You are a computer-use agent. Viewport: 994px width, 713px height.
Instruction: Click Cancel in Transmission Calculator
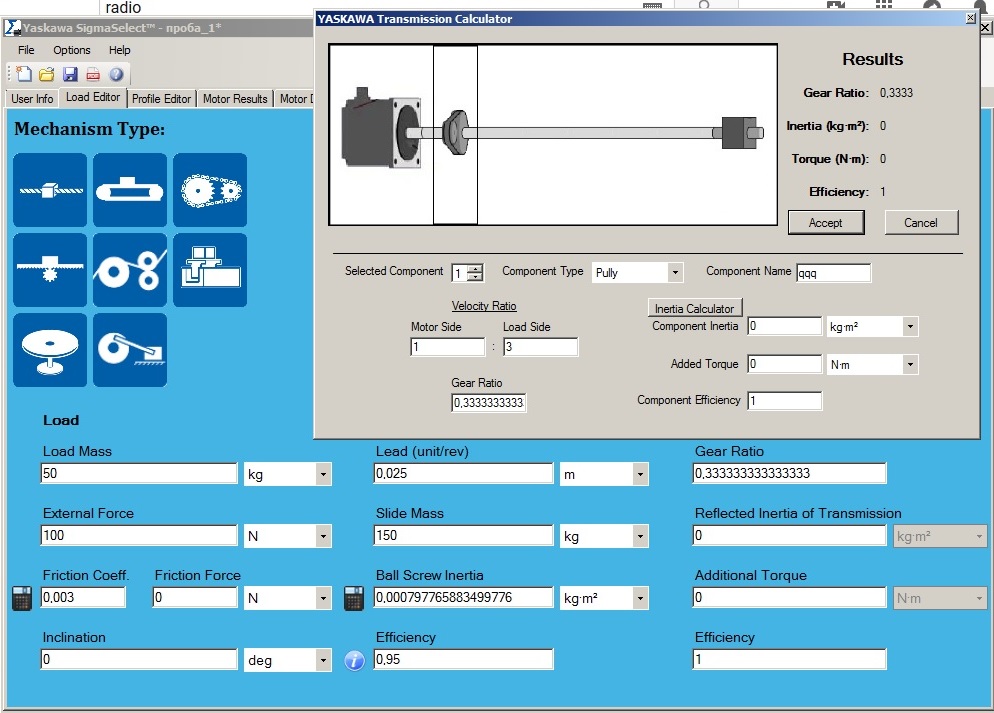click(921, 222)
